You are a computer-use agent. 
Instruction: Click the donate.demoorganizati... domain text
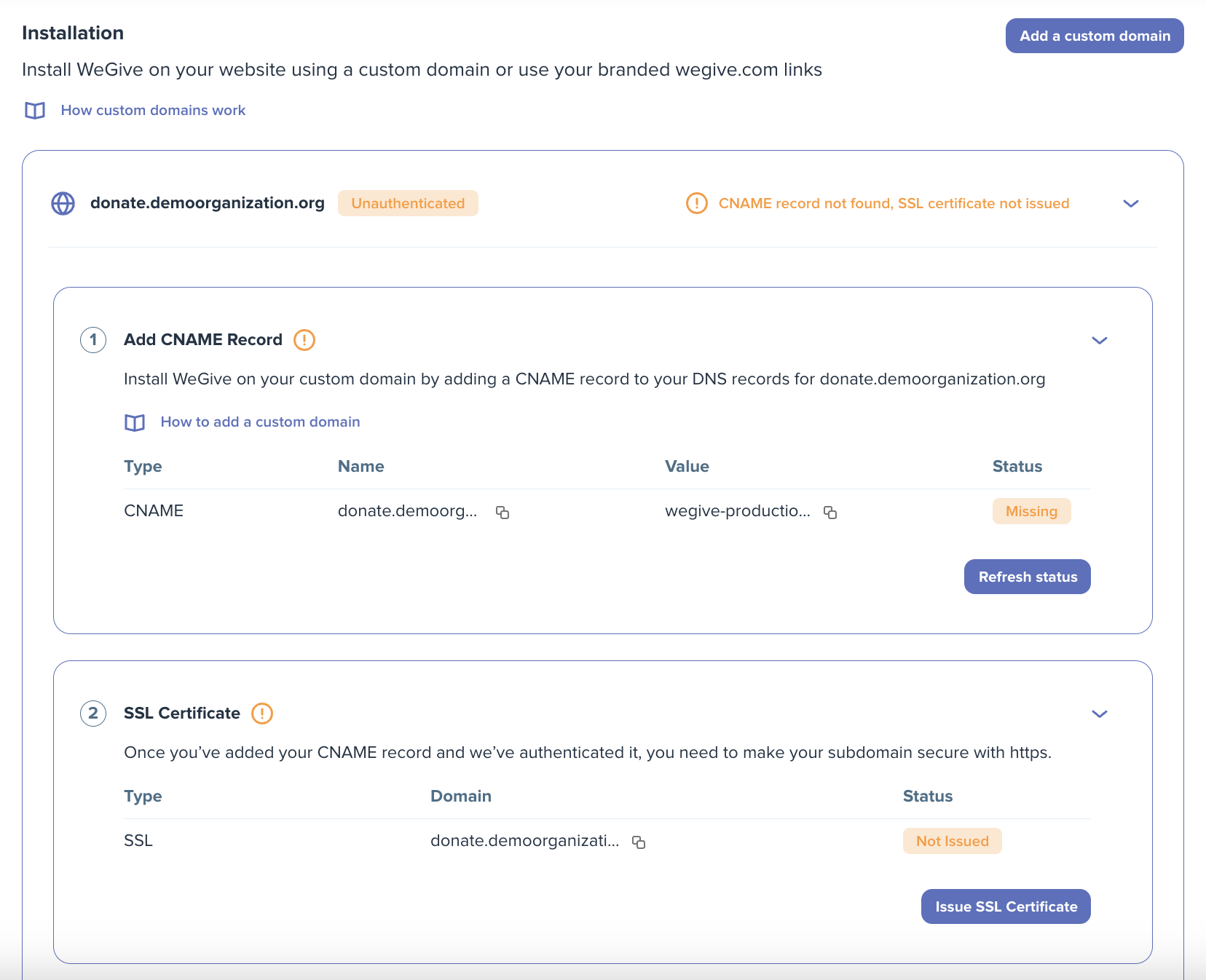pyautogui.click(x=524, y=841)
